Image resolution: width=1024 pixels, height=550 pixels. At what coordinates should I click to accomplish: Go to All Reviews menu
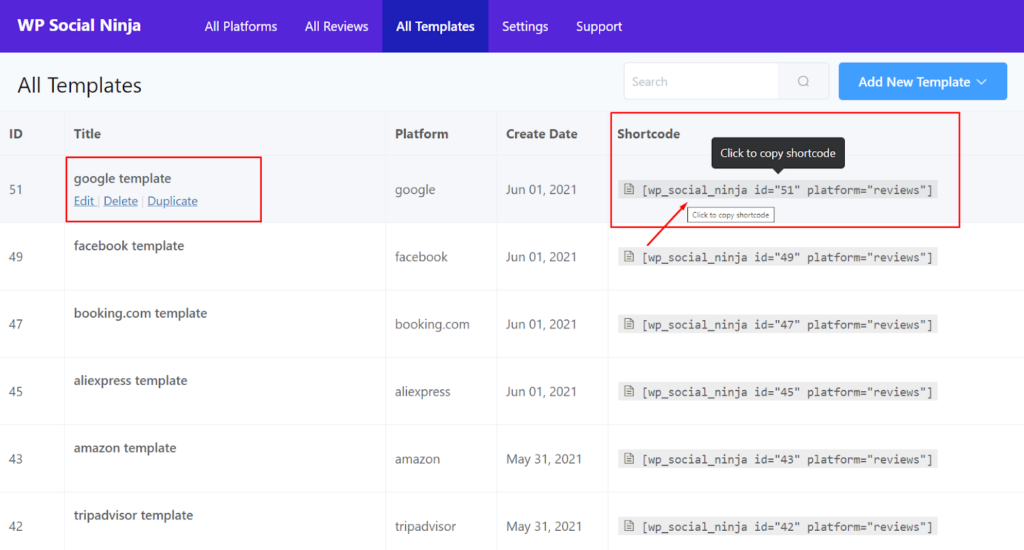336,27
